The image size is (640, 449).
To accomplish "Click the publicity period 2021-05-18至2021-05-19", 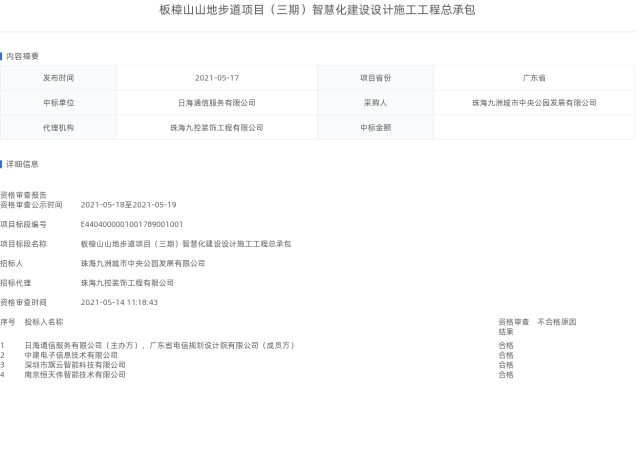I will tap(128, 204).
